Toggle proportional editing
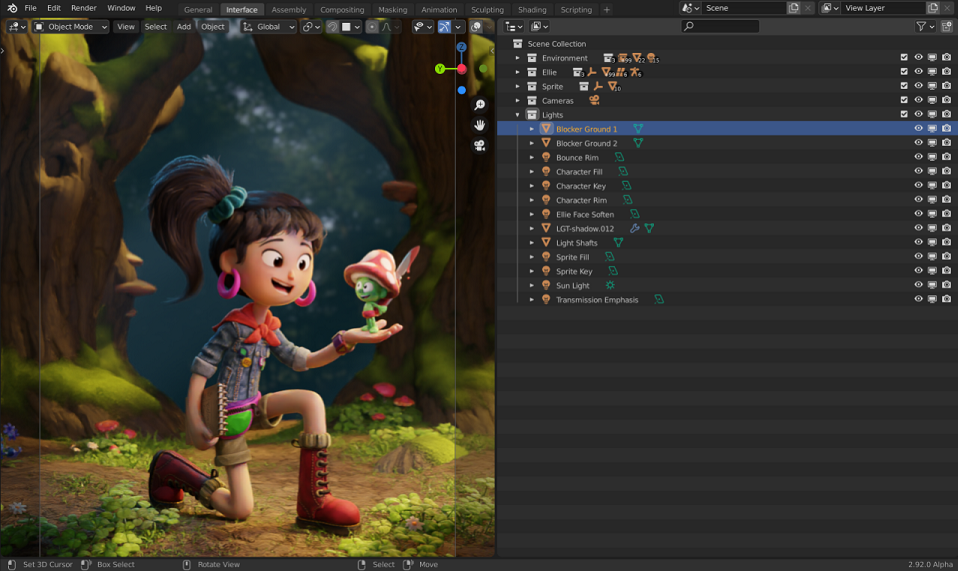This screenshot has width=958, height=571. [372, 27]
